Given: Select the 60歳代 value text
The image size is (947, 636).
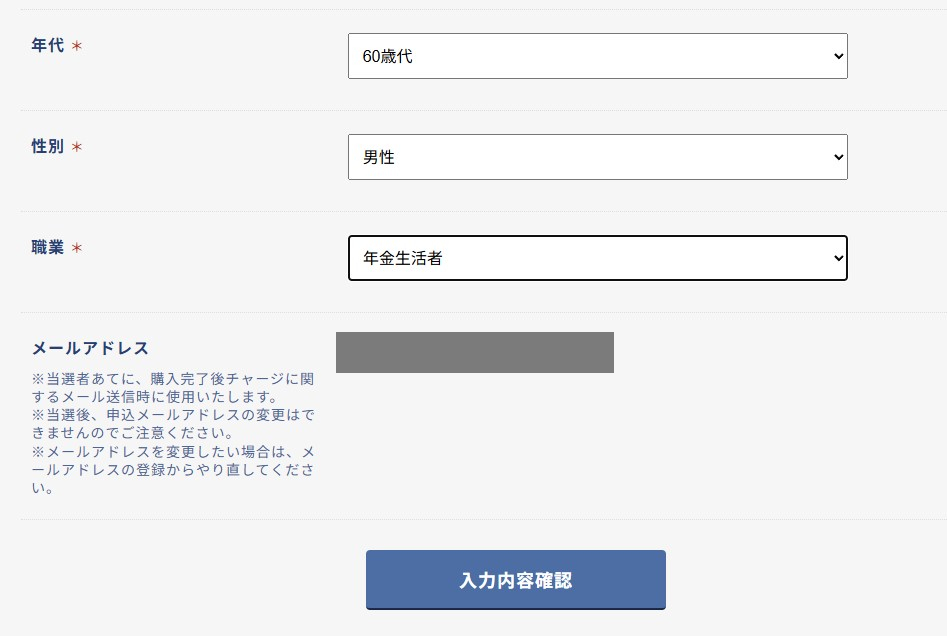Looking at the screenshot, I should point(388,56).
